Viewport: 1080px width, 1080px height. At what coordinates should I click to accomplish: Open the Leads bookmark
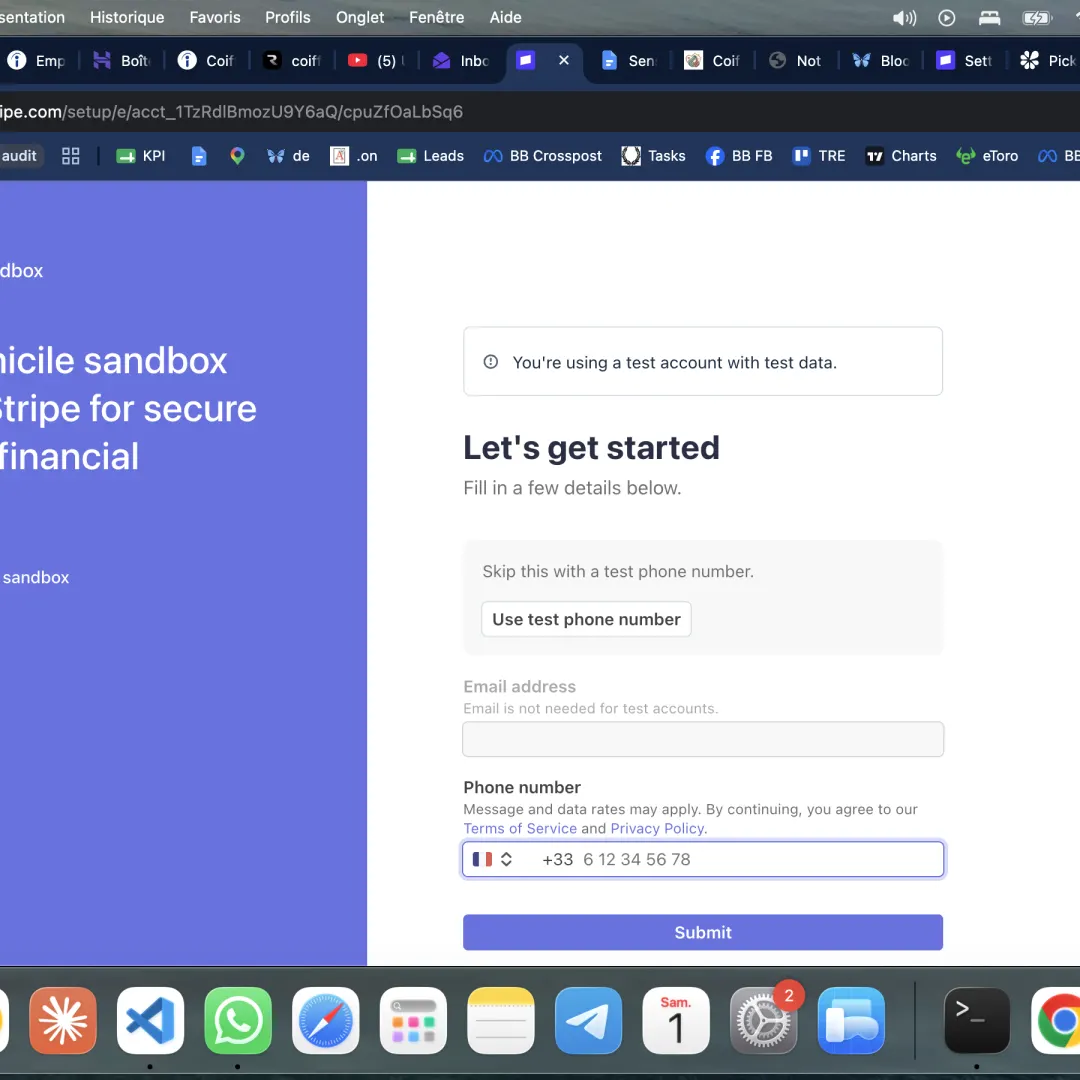tap(430, 156)
